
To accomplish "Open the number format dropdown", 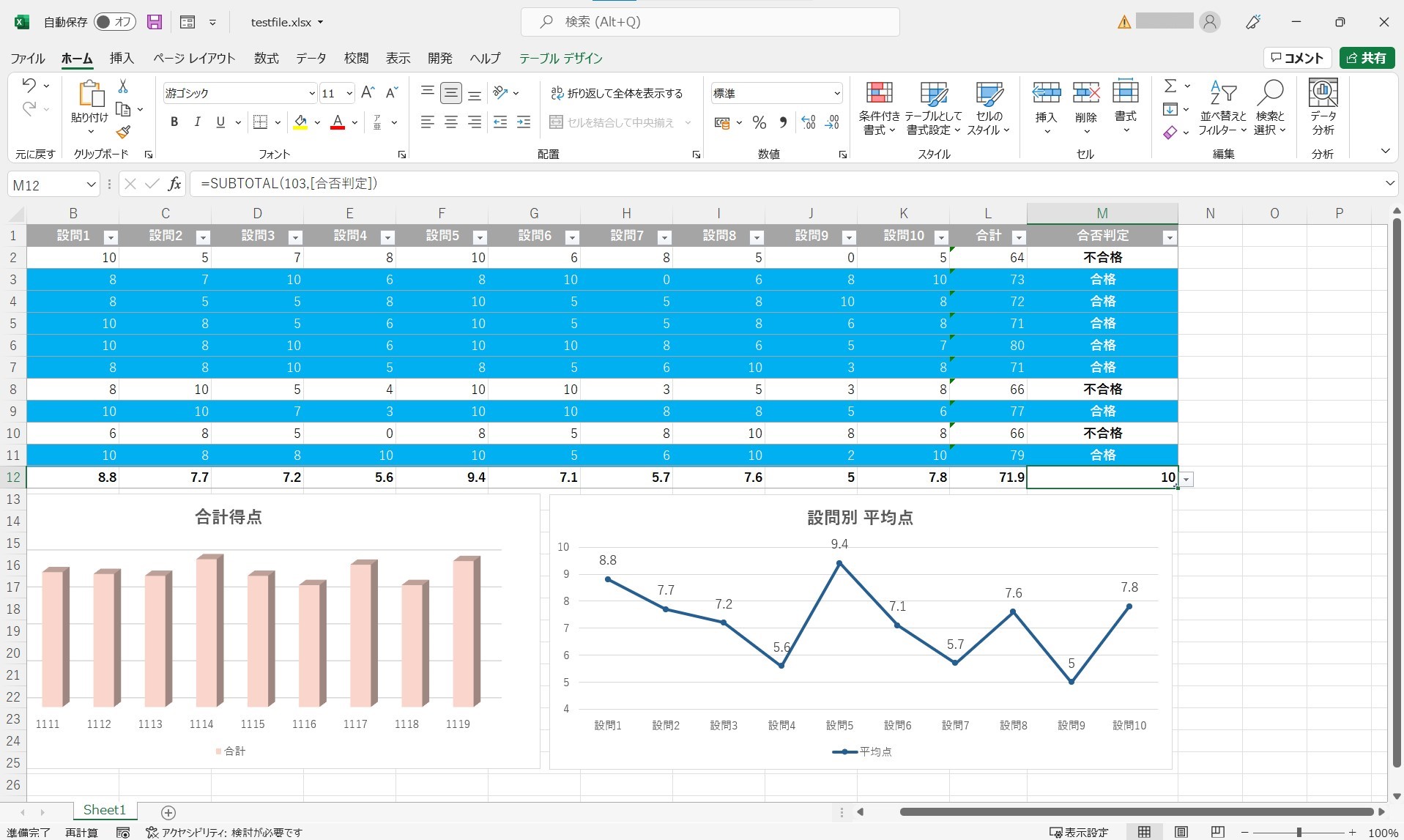I will click(836, 93).
